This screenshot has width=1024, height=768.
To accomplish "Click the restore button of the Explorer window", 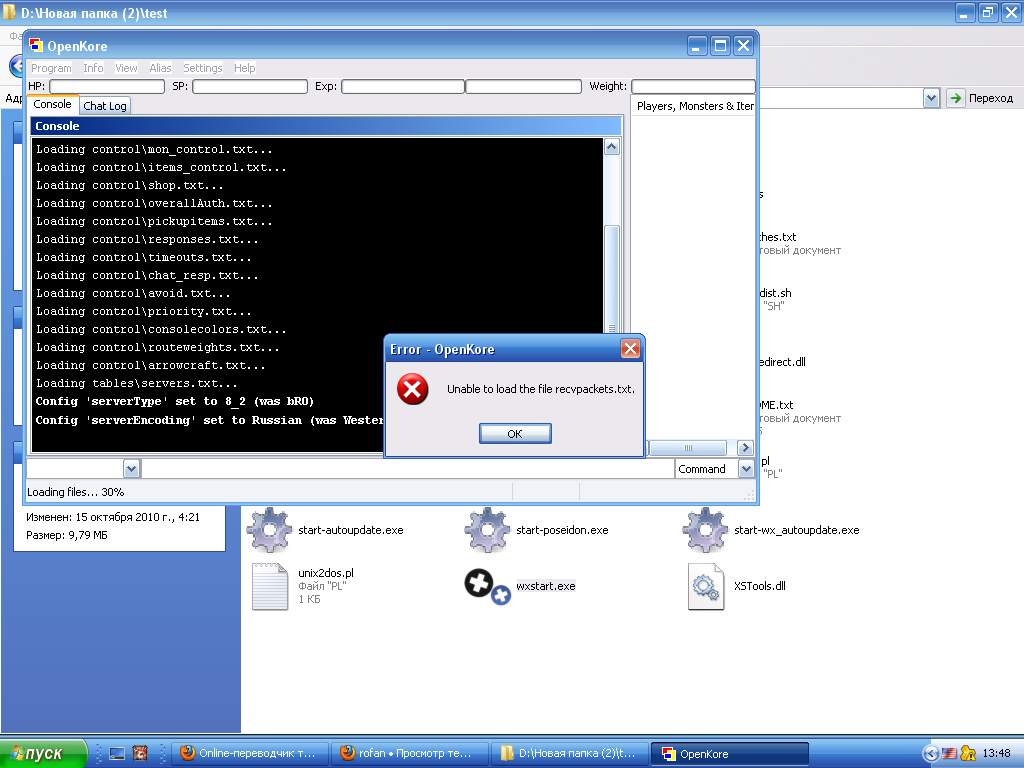I will point(987,12).
